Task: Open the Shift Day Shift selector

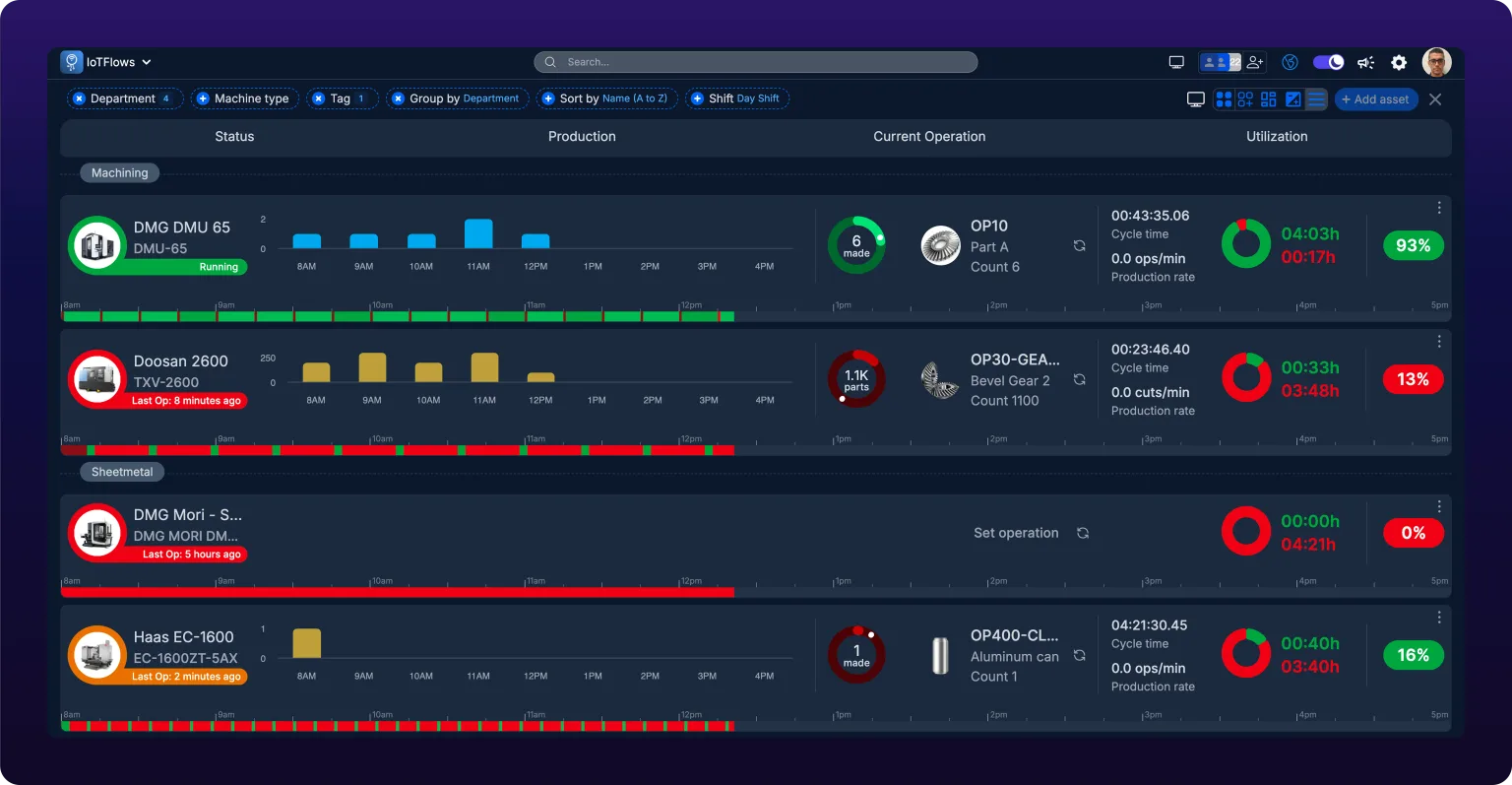Action: tap(737, 98)
